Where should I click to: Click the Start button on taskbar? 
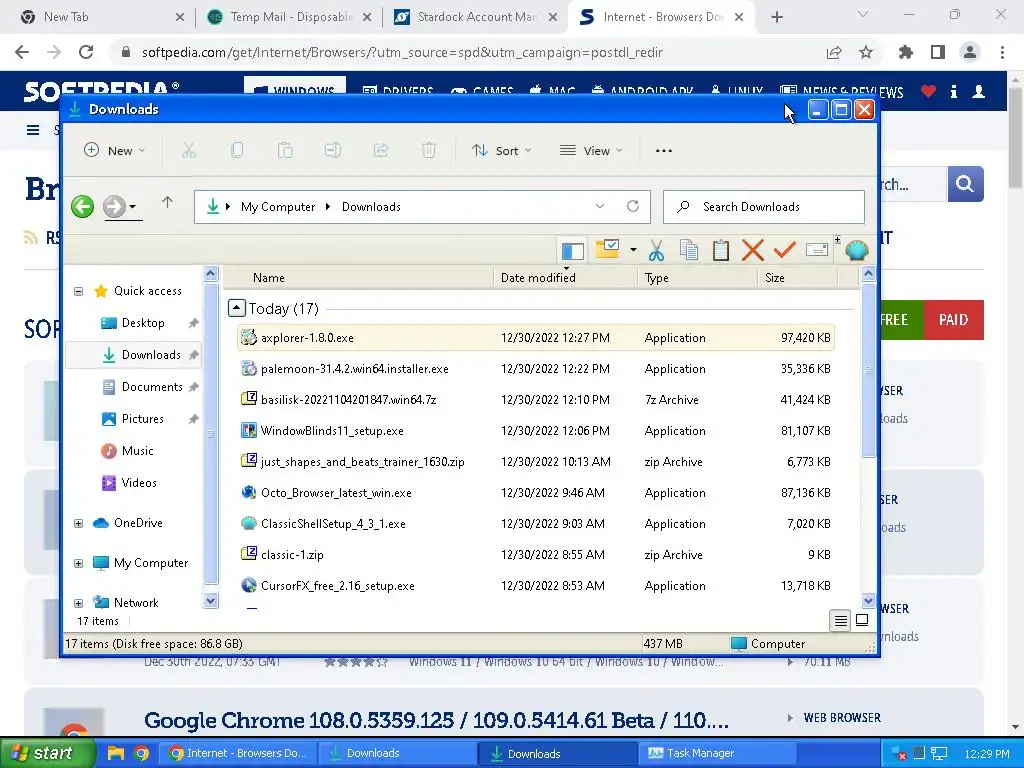click(47, 753)
